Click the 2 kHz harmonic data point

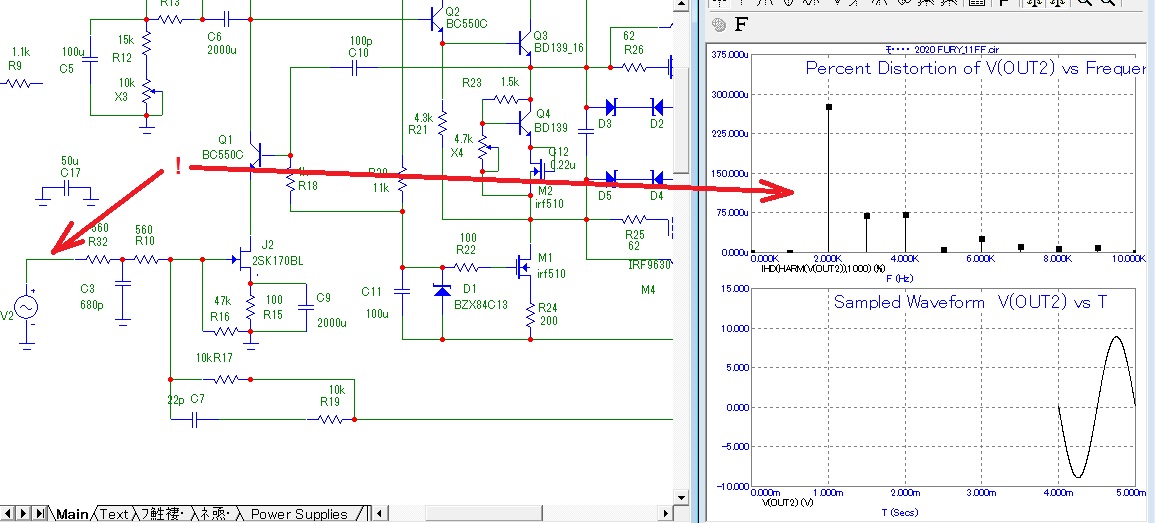click(829, 107)
